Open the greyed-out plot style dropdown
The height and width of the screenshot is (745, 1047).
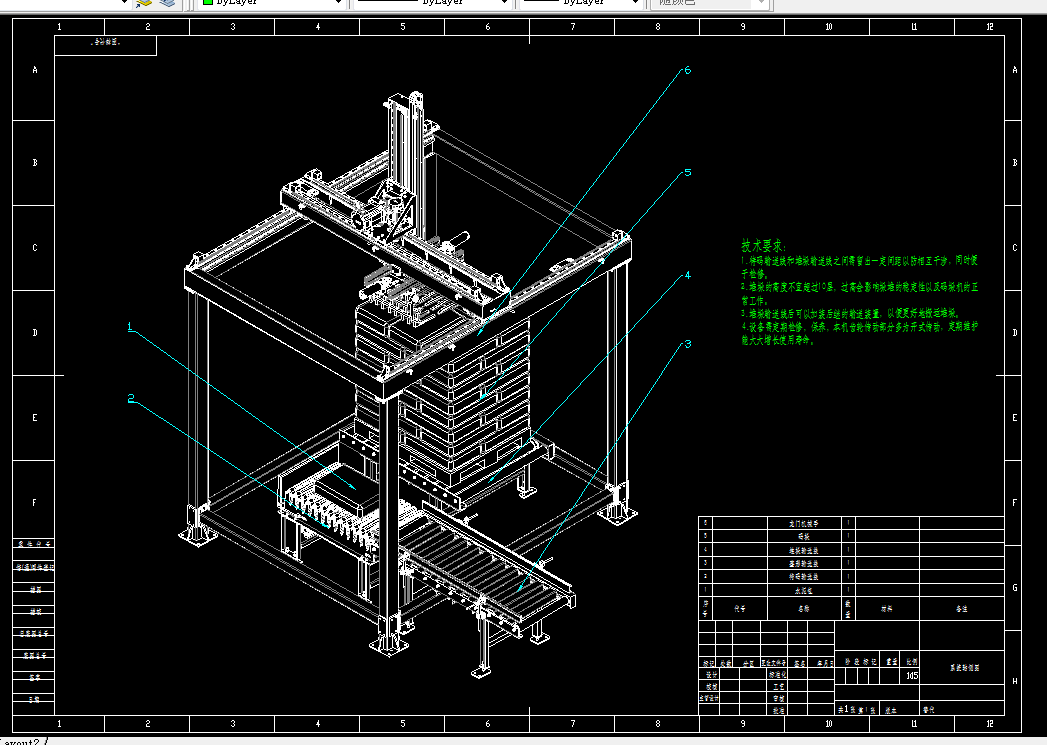click(x=710, y=3)
